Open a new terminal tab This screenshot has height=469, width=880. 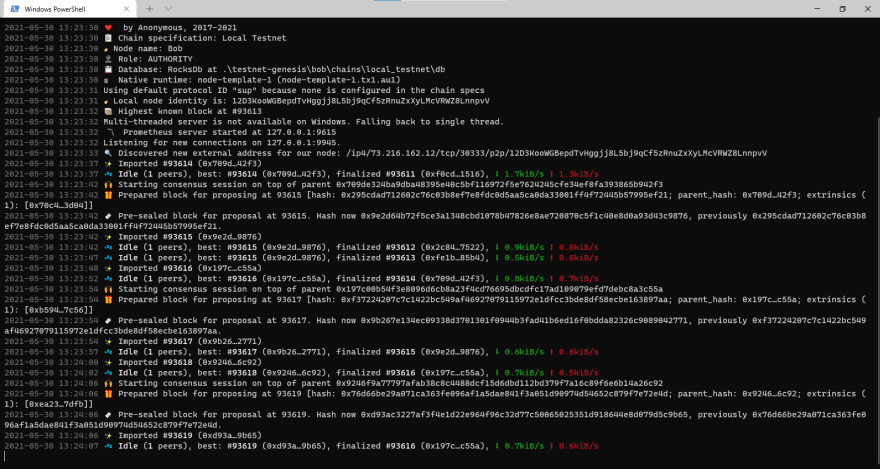[x=150, y=9]
